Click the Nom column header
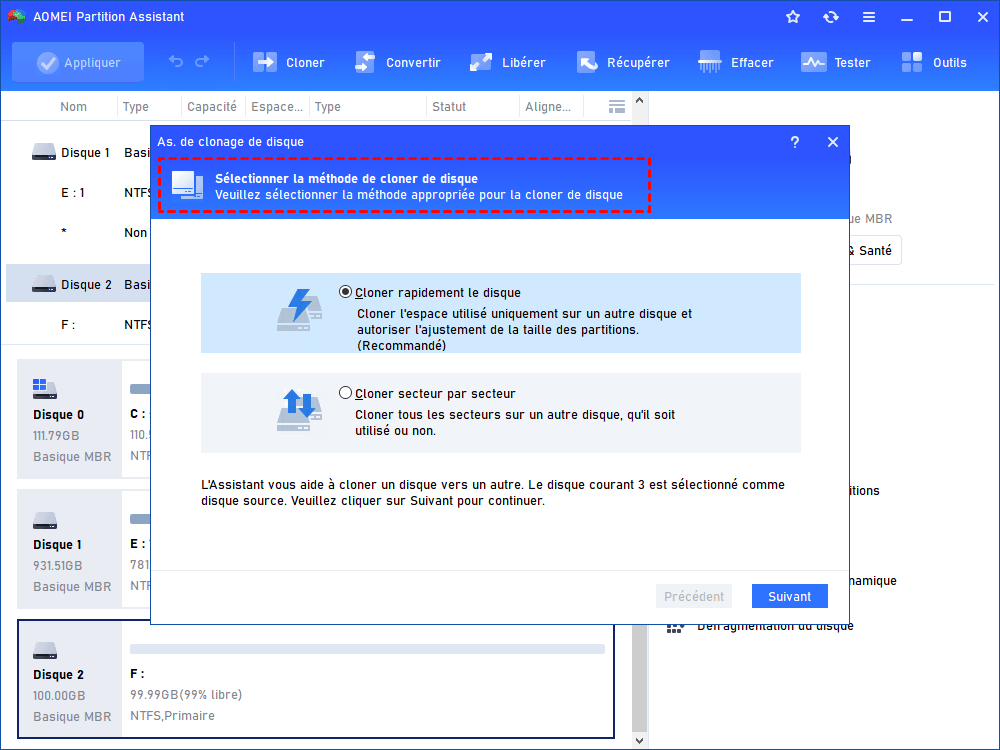This screenshot has width=1000, height=750. [x=73, y=107]
